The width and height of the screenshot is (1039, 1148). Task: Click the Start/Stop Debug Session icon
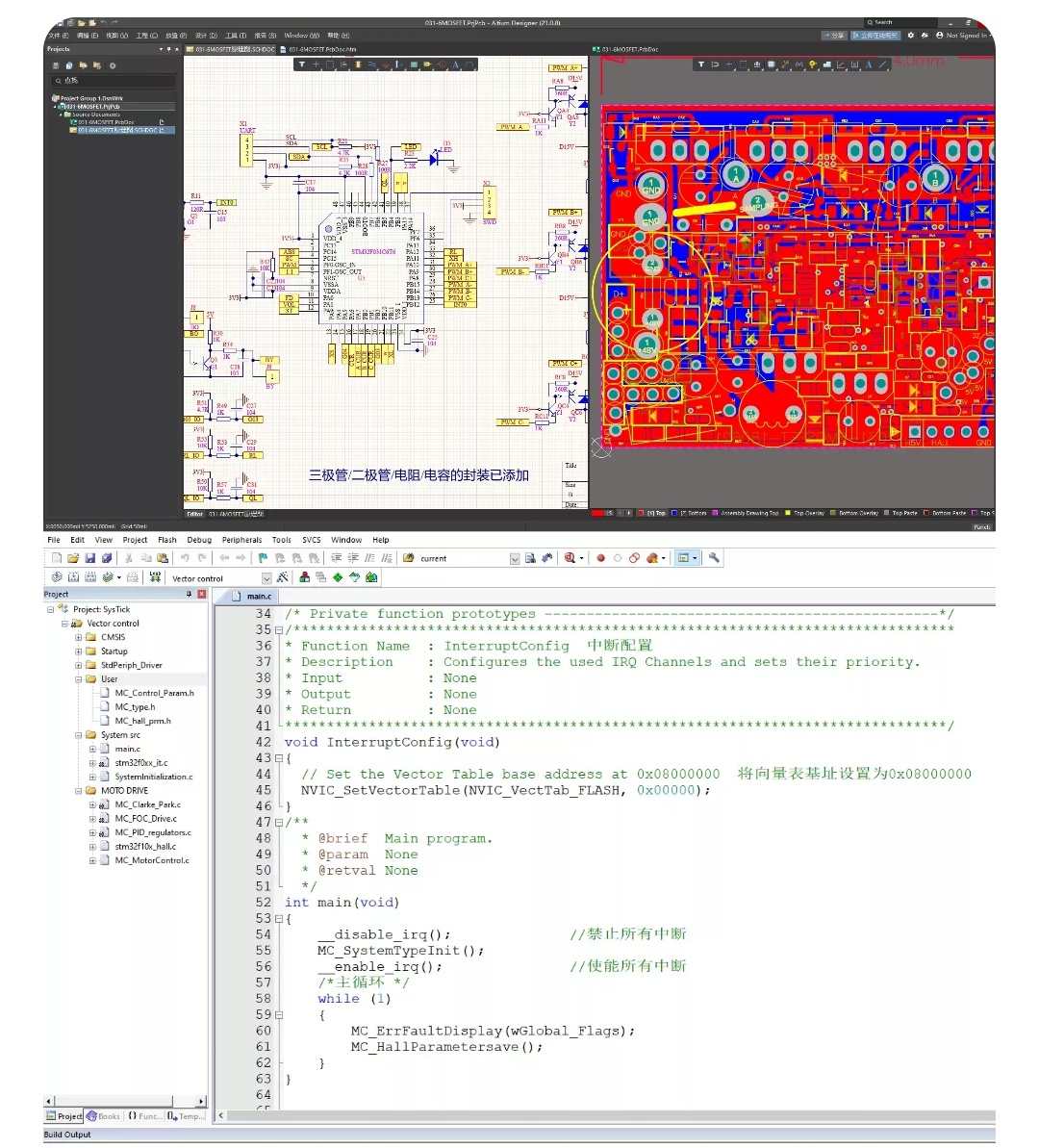[x=570, y=558]
